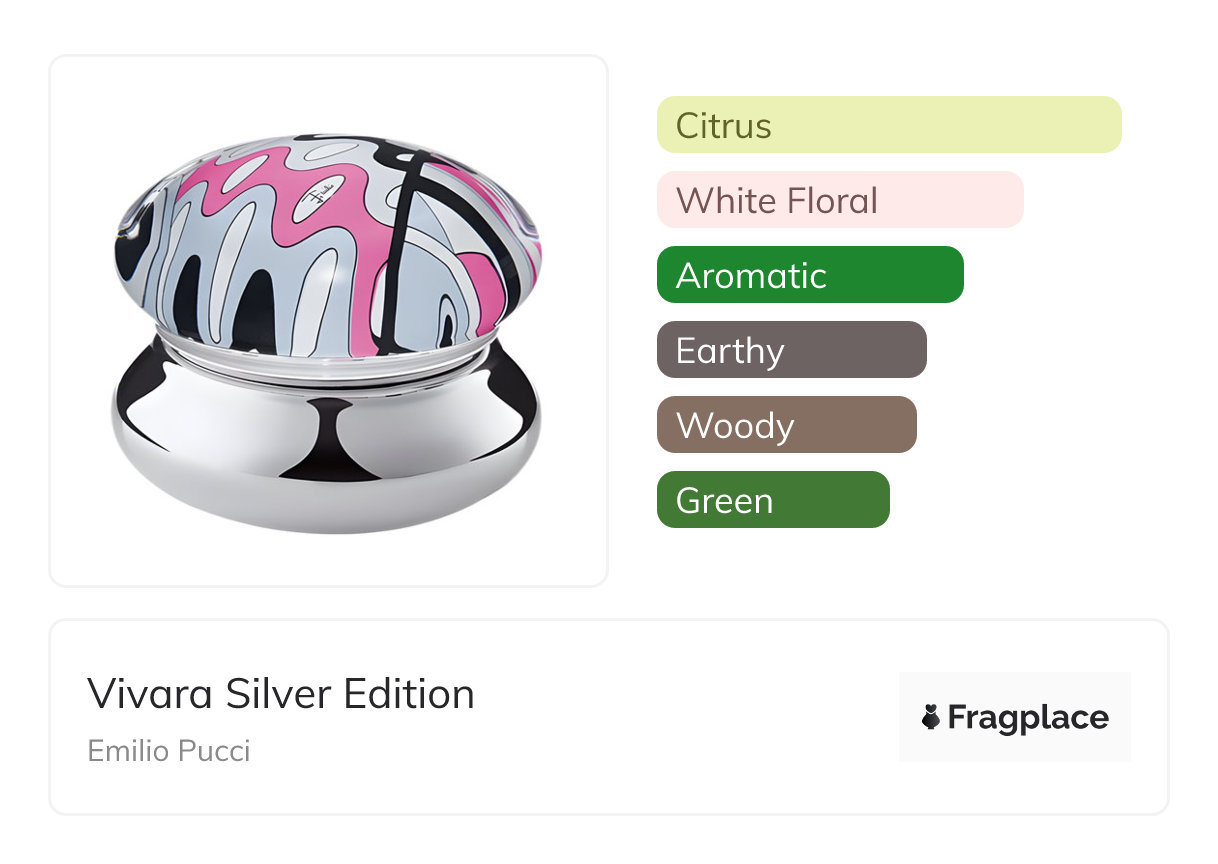Select the Green accord bar
This screenshot has height=864, width=1218.
pyautogui.click(x=772, y=500)
